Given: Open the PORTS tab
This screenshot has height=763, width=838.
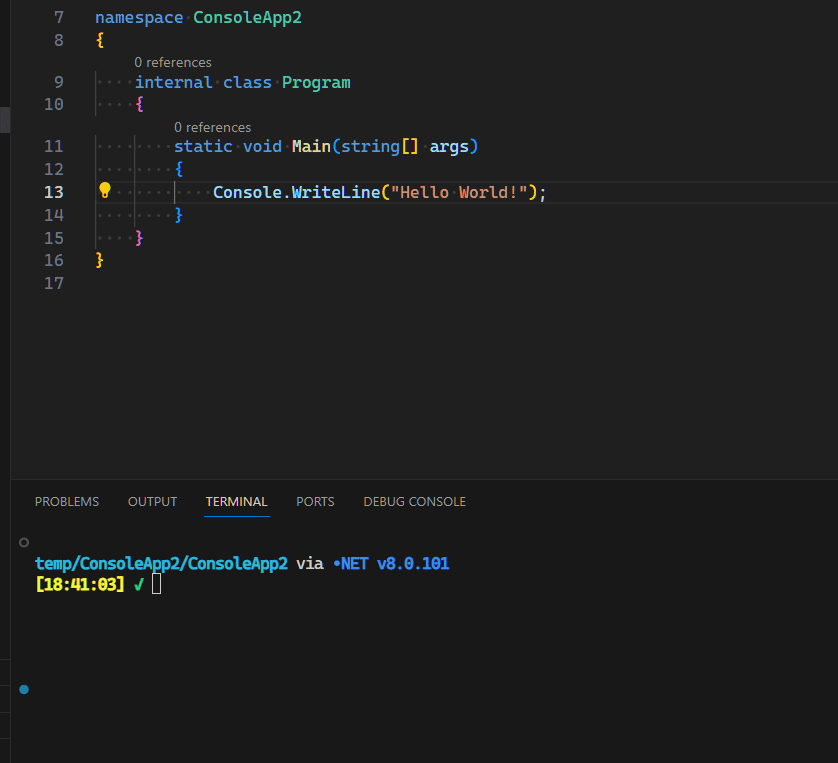Looking at the screenshot, I should (x=315, y=501).
